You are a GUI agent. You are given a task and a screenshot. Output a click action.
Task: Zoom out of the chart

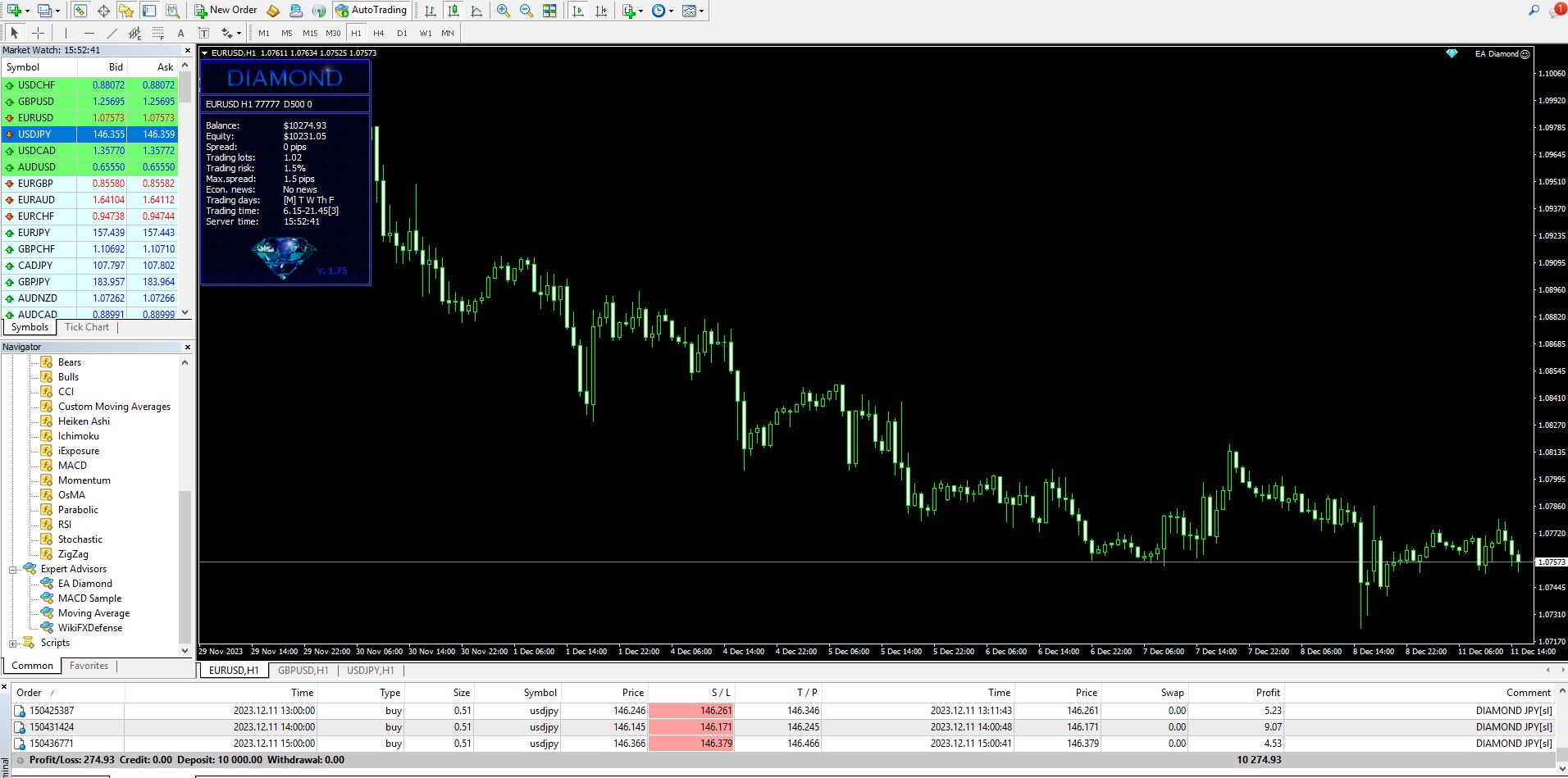[526, 11]
